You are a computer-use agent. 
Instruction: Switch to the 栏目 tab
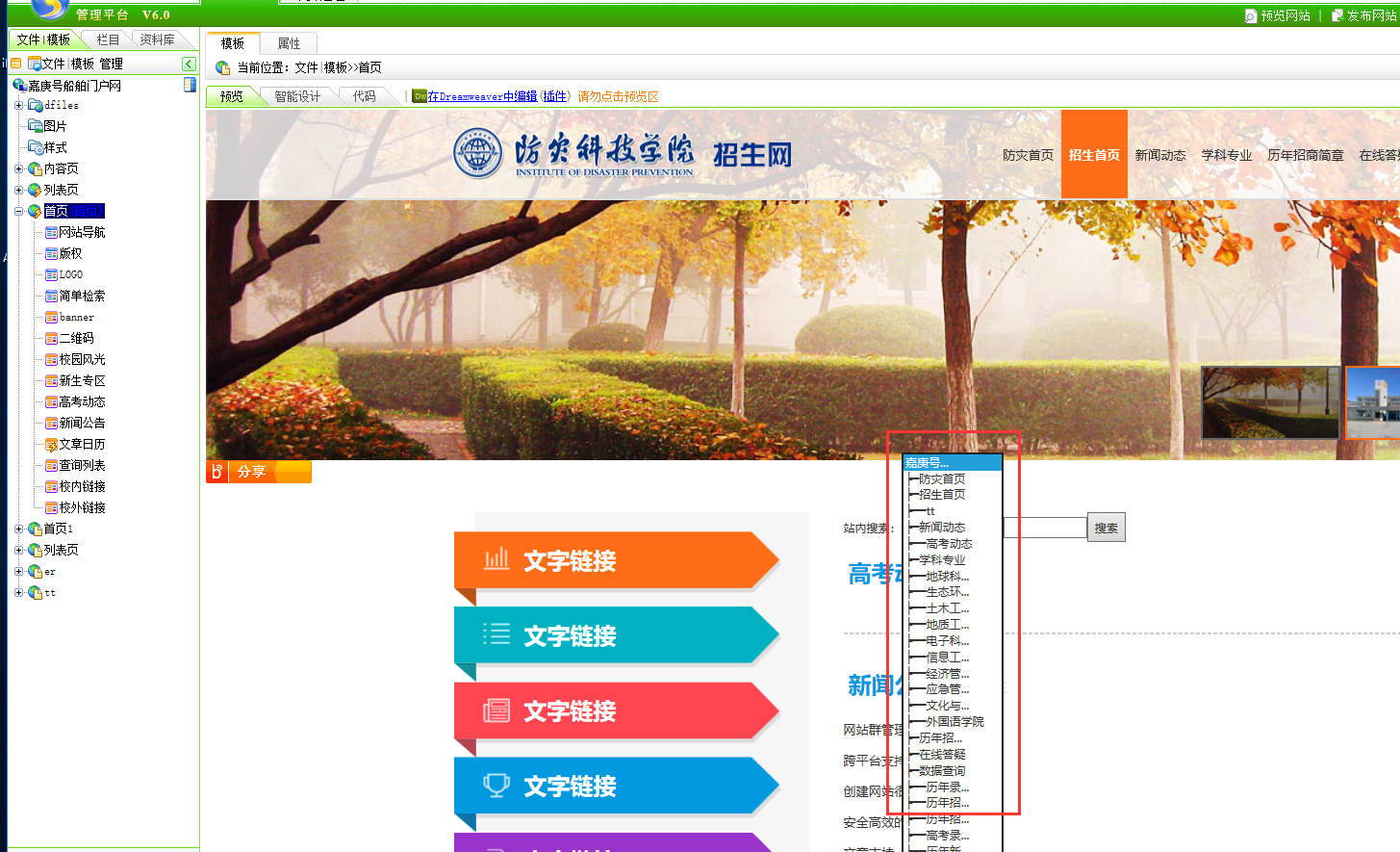coord(108,39)
